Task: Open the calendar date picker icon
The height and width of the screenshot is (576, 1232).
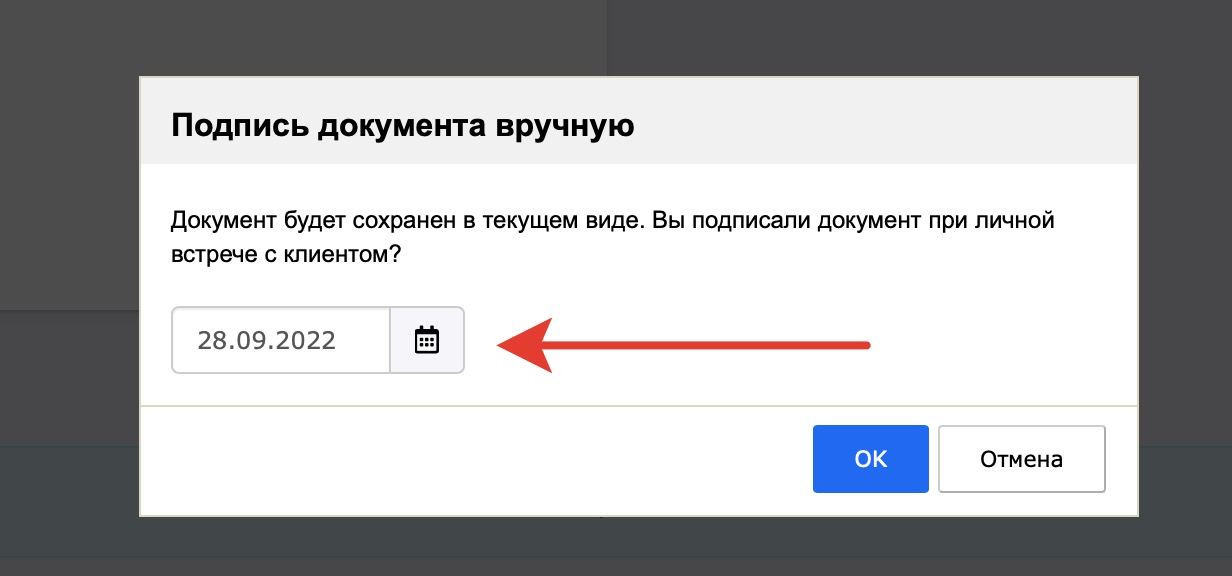Action: pyautogui.click(x=427, y=340)
